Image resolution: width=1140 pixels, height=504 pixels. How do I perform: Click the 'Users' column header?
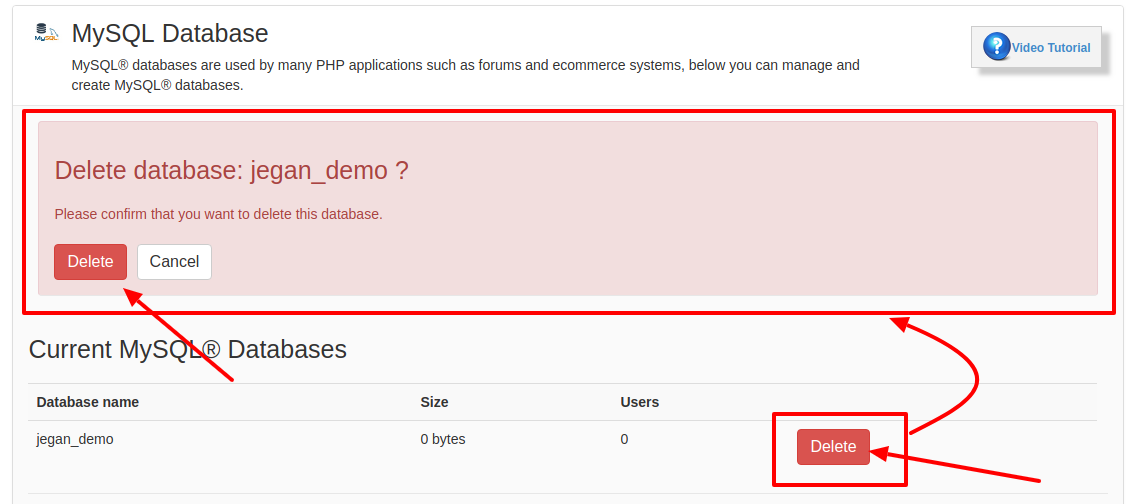640,402
